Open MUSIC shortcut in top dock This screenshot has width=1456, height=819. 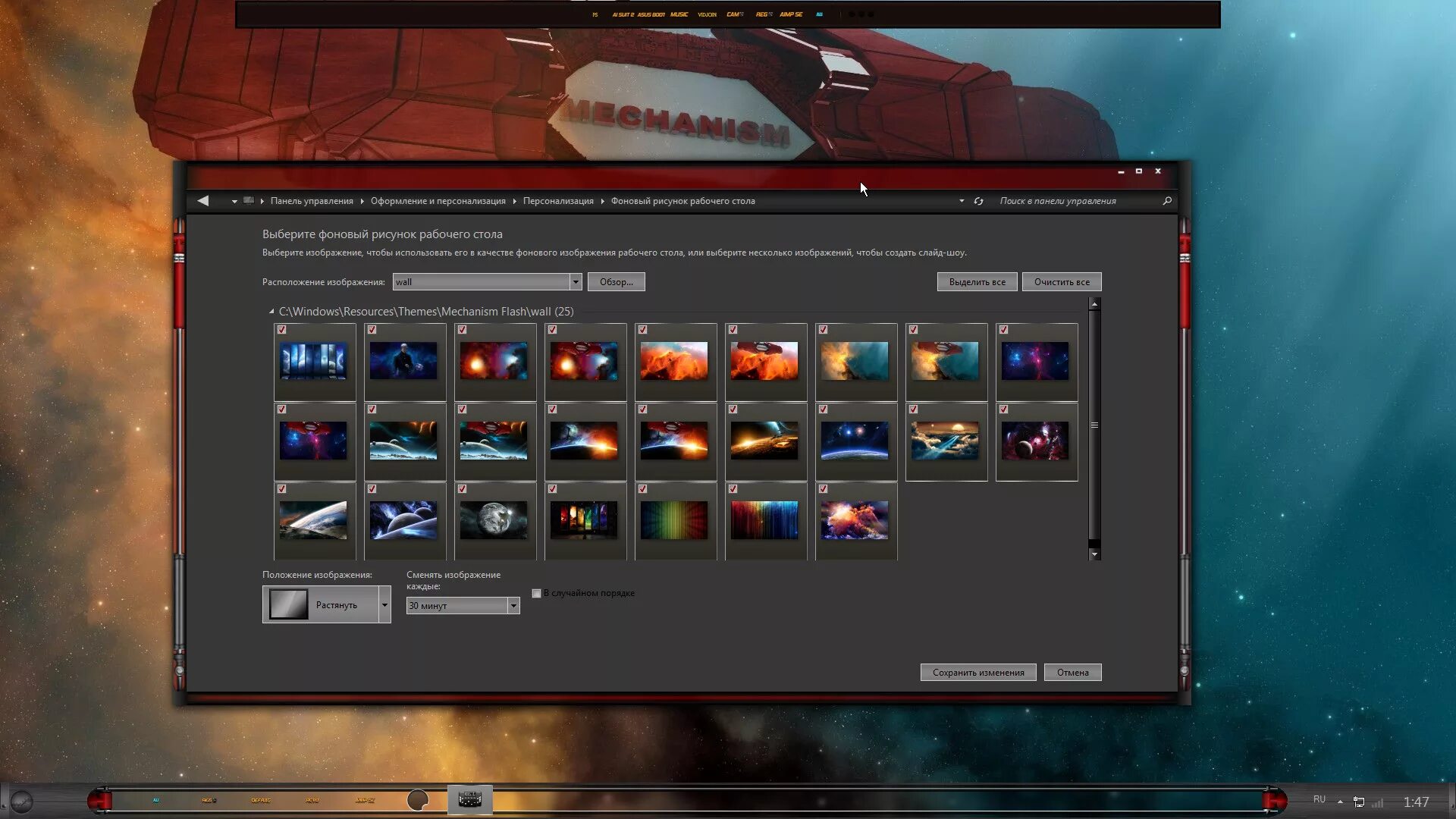point(679,14)
